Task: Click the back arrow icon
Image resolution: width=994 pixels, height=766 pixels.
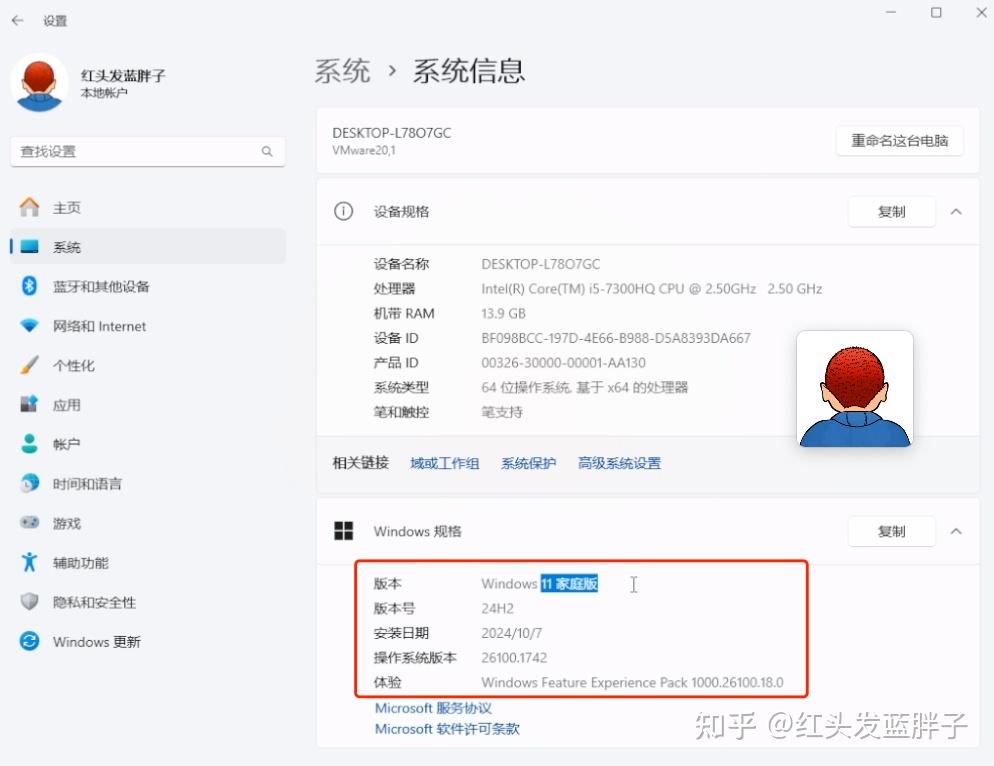Action: (18, 20)
